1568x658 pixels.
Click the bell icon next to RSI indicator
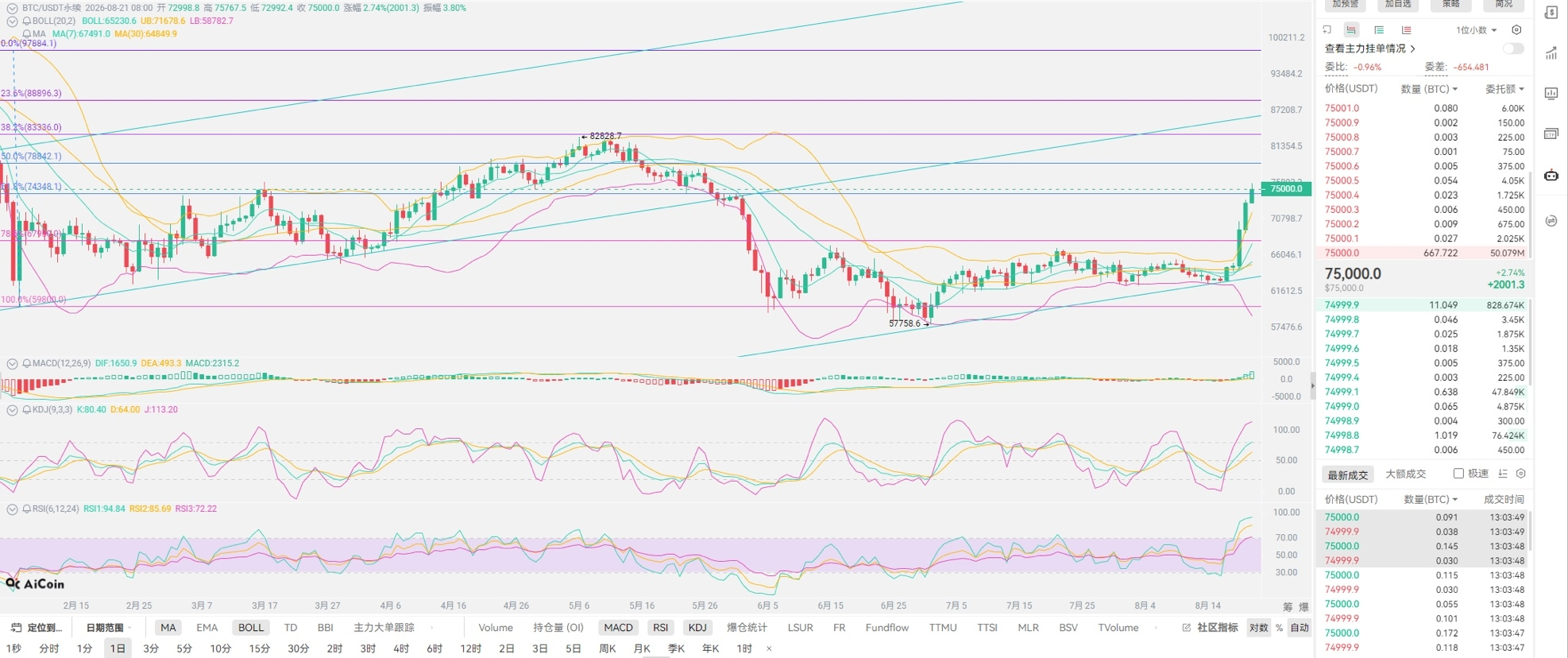27,509
